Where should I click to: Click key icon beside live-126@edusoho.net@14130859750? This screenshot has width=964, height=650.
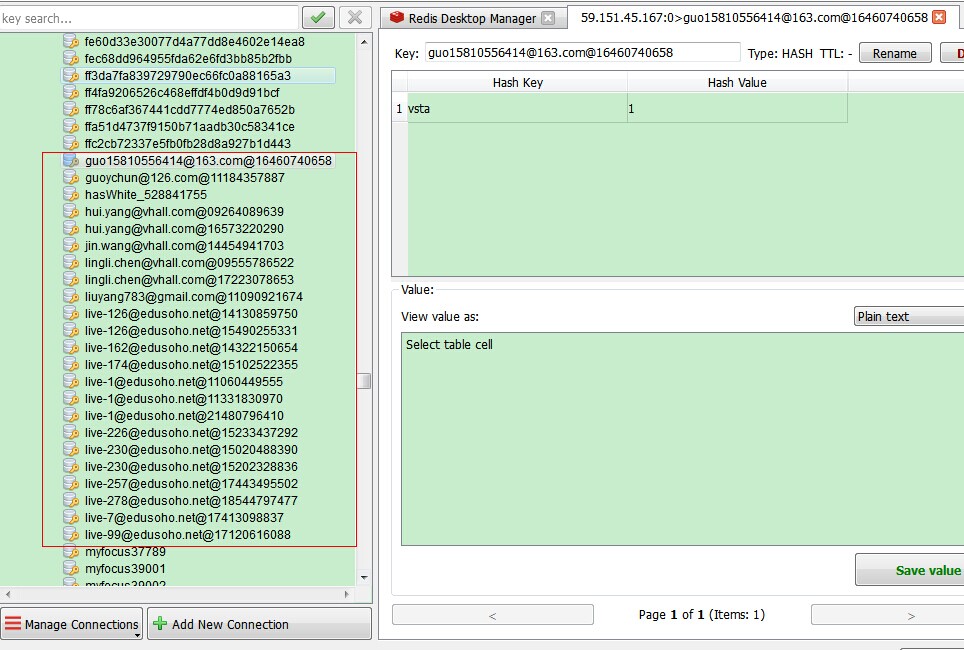[x=71, y=314]
